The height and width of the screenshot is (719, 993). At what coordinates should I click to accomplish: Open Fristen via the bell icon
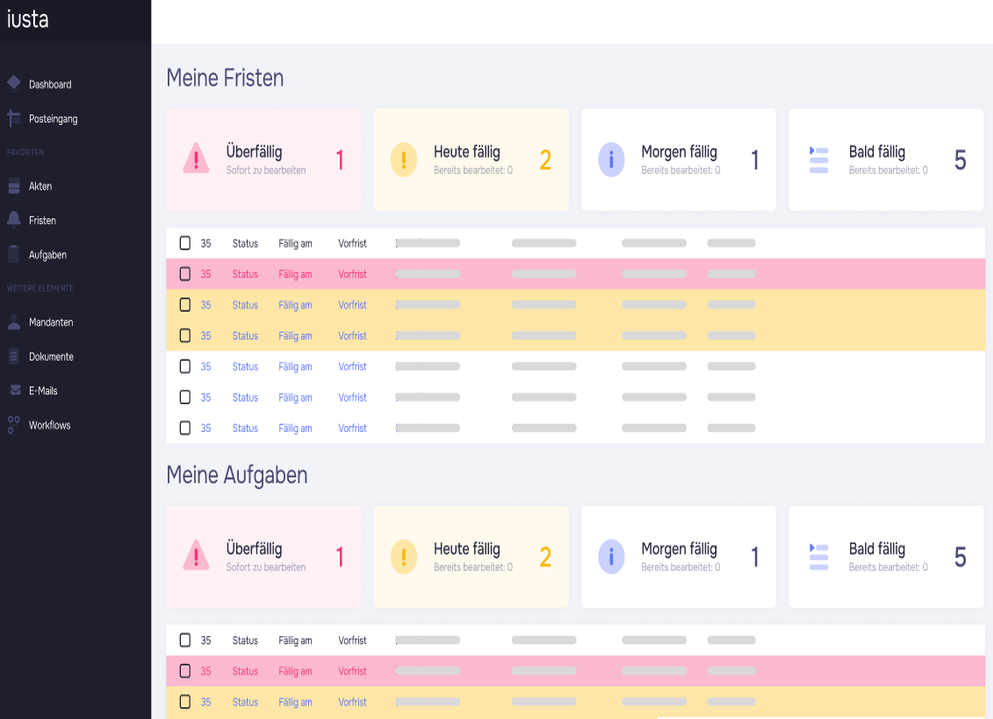click(14, 220)
